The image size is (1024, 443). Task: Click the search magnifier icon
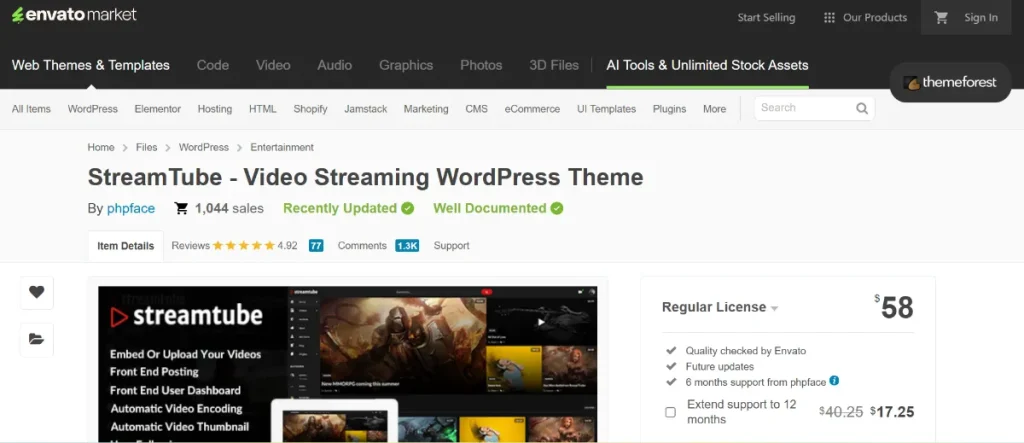(862, 108)
